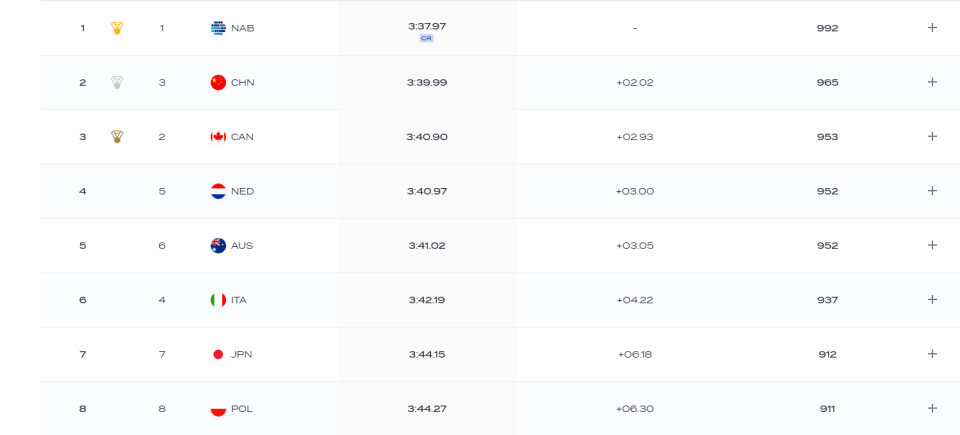
Task: Click the NAB team flag icon
Action: click(x=218, y=28)
